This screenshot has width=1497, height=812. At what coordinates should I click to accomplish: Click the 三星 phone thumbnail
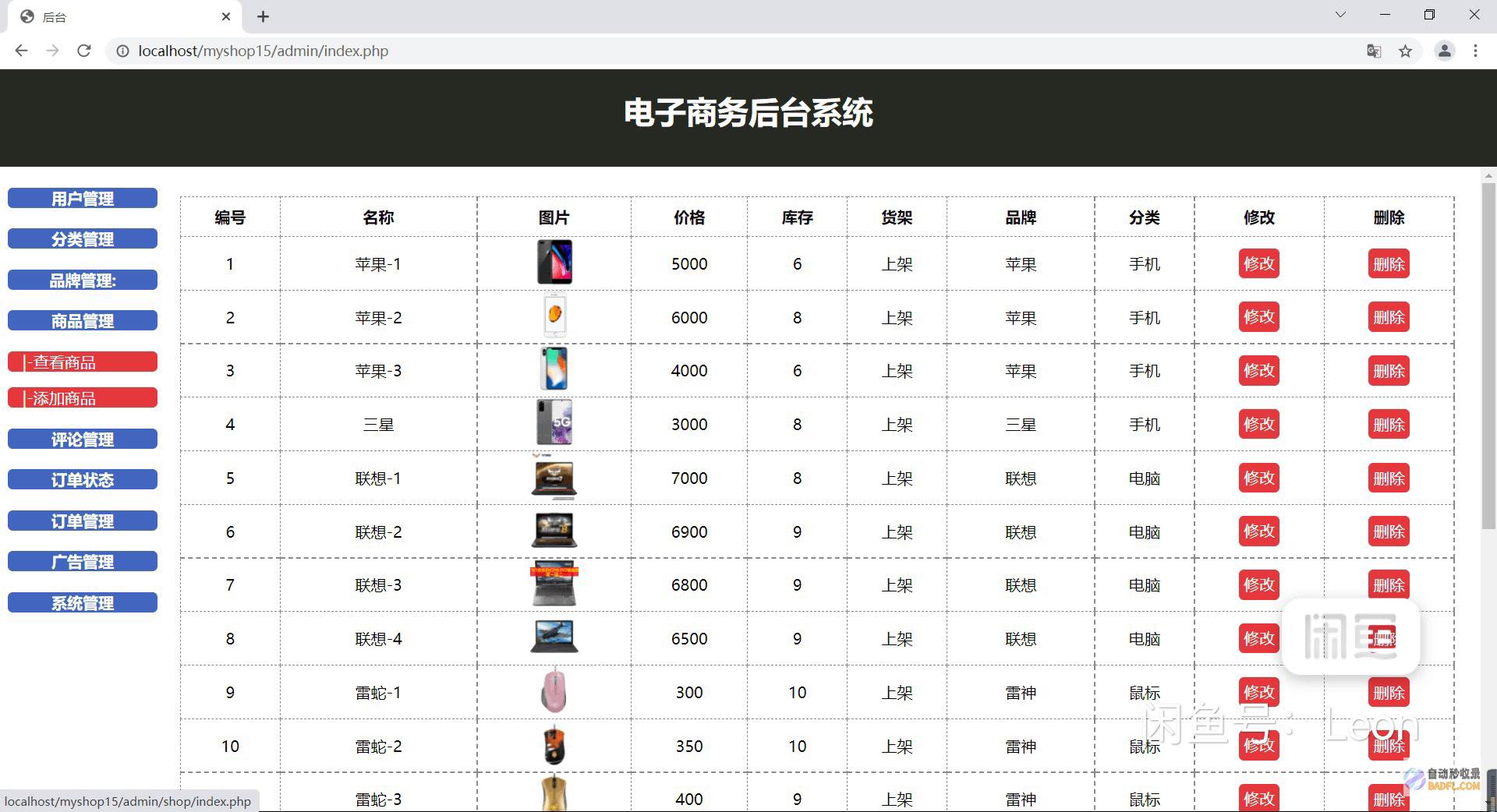coord(554,422)
